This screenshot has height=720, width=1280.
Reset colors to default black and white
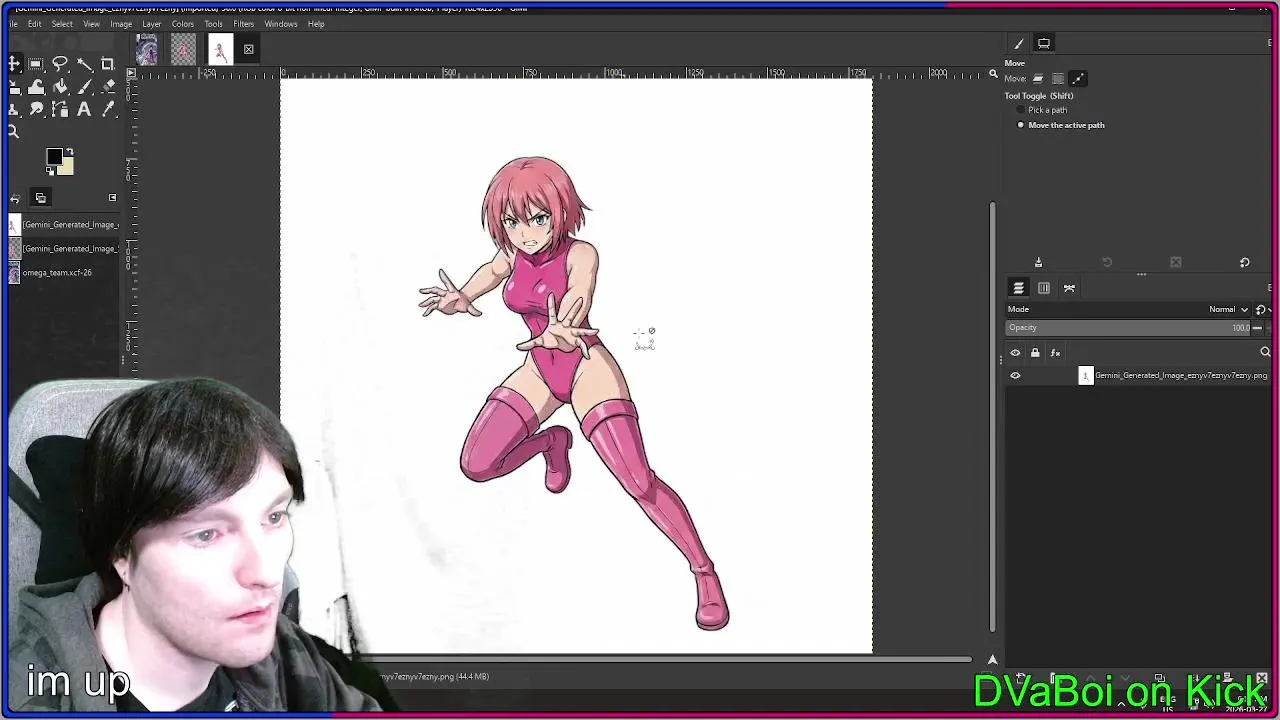(x=50, y=170)
